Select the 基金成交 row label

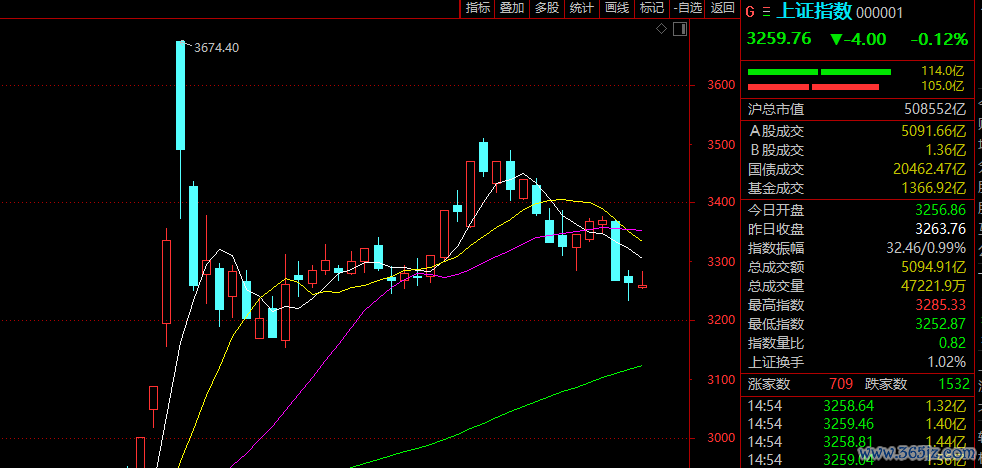point(776,188)
